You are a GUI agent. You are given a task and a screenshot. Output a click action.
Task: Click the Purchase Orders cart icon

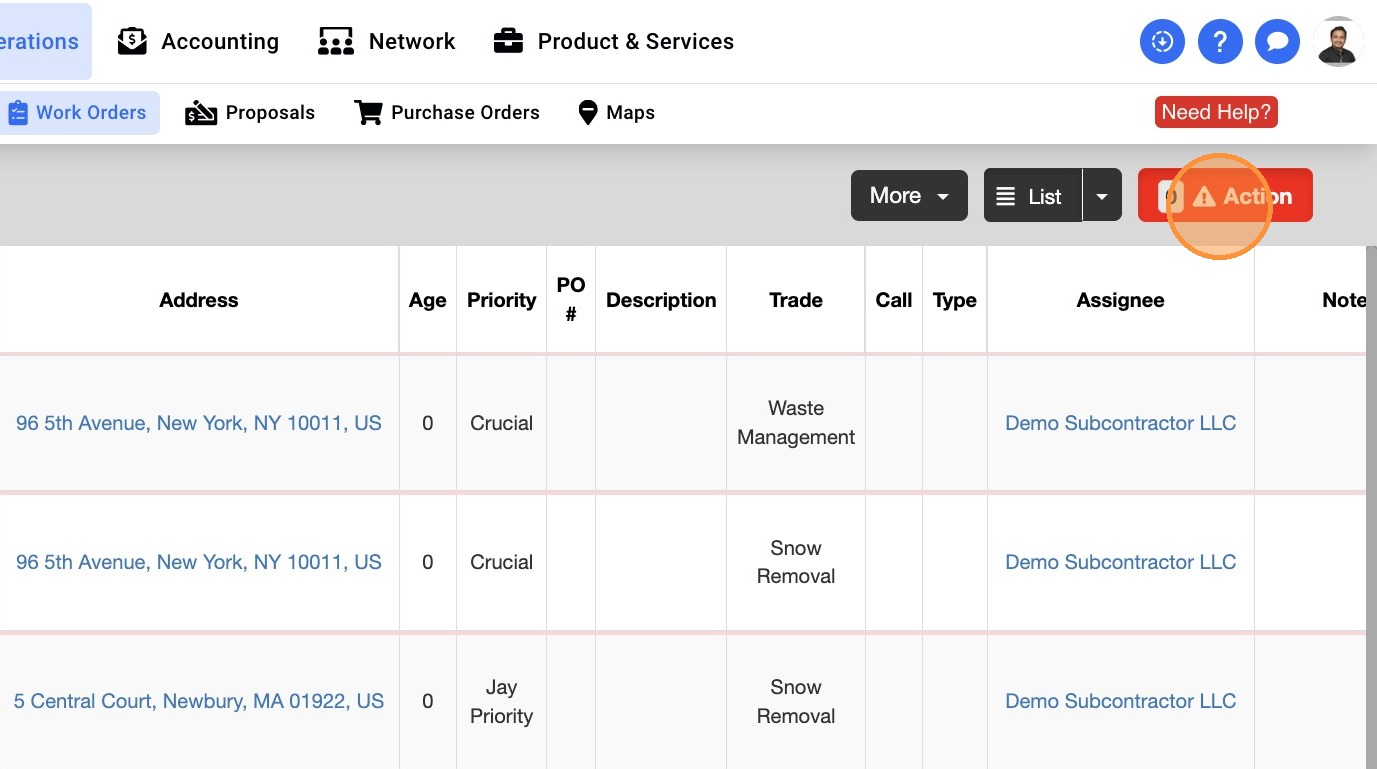(x=368, y=113)
